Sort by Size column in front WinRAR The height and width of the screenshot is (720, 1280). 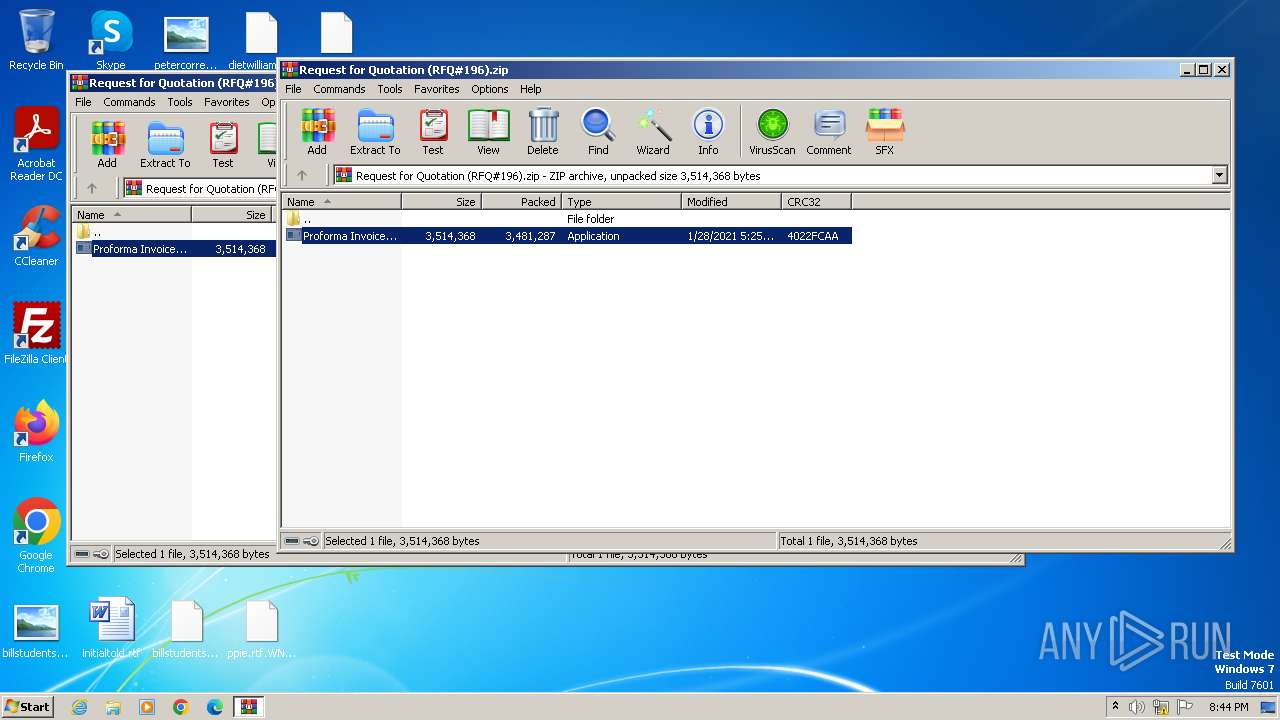(x=441, y=201)
